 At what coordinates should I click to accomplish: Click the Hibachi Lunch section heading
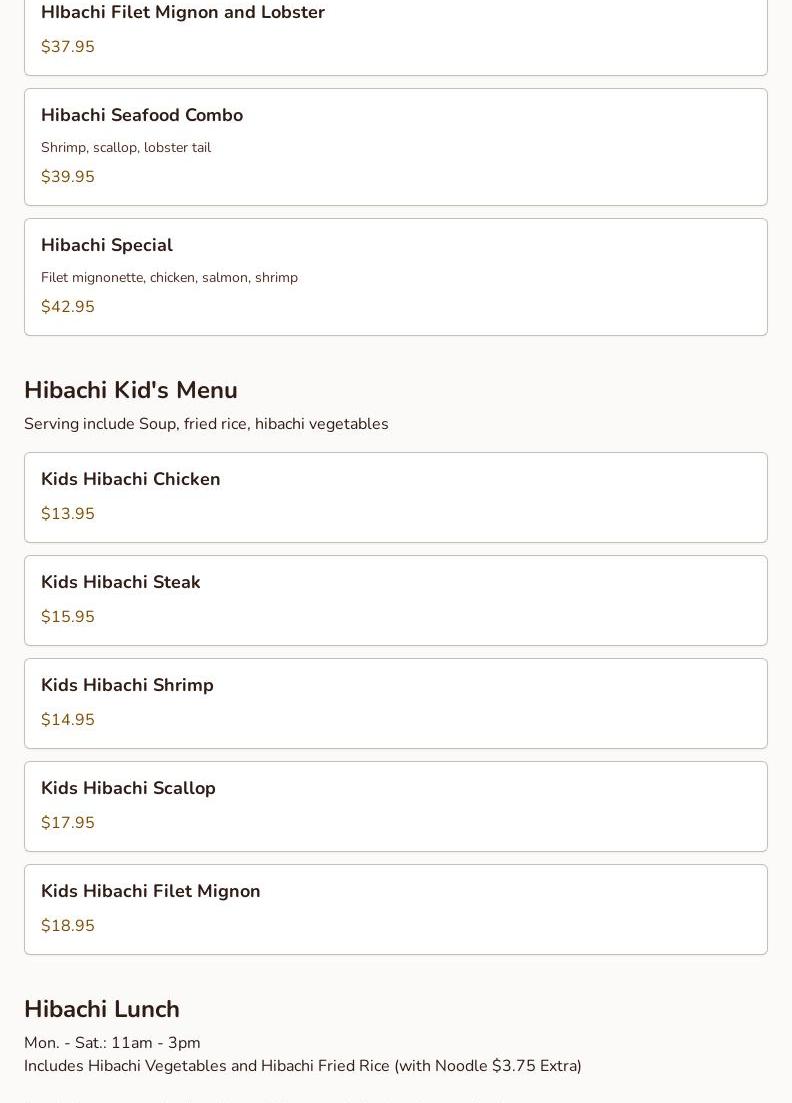tap(102, 1009)
